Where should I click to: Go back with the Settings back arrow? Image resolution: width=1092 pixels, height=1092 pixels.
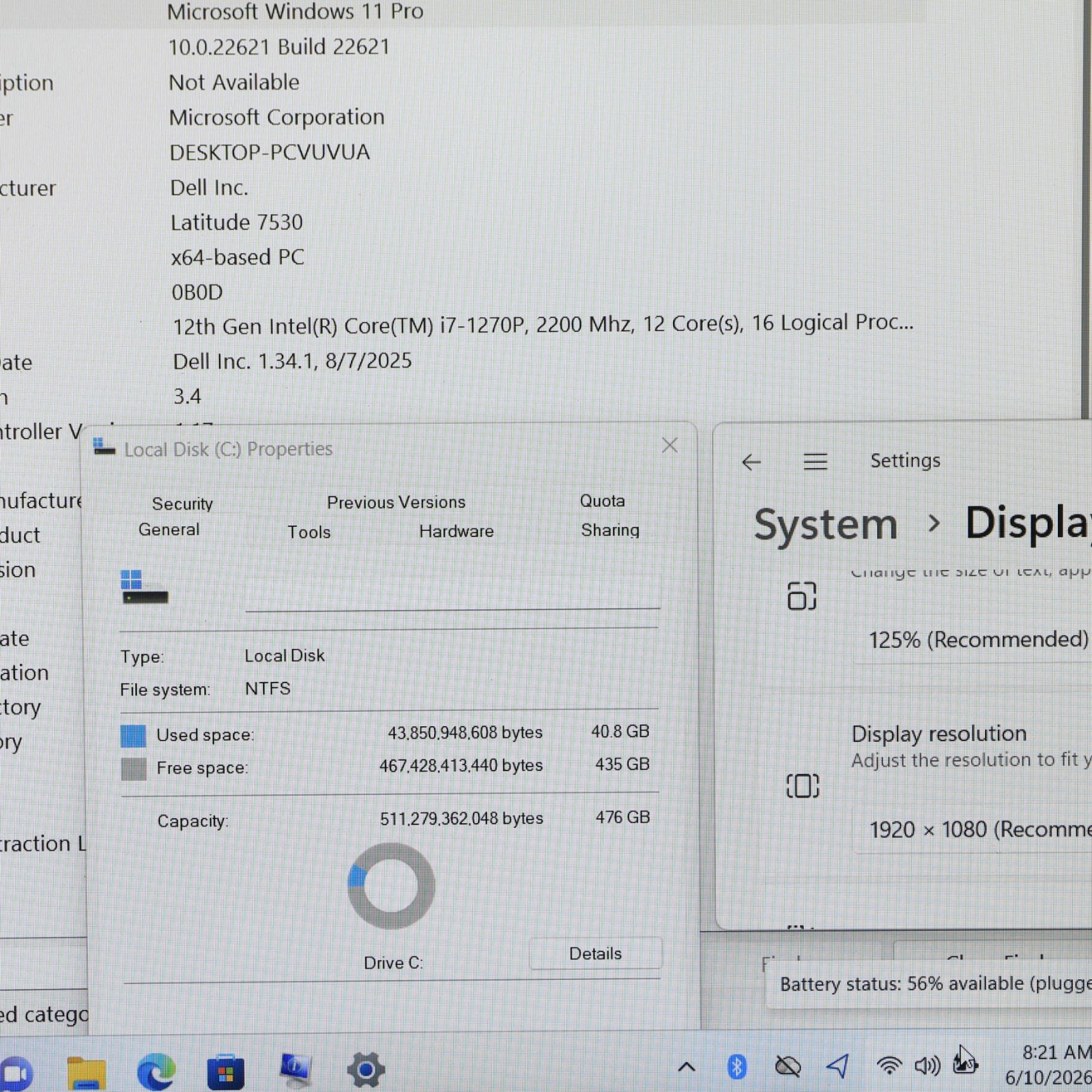pos(751,462)
